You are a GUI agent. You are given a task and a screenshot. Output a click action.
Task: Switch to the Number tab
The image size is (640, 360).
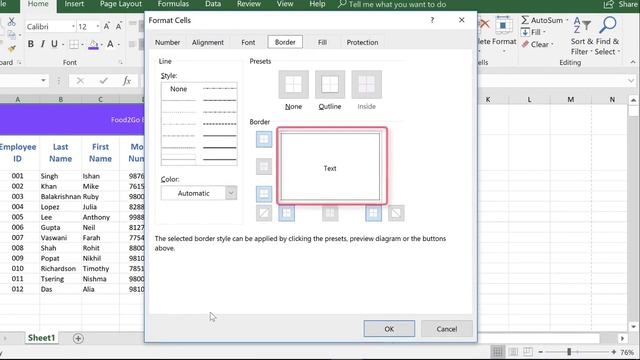click(167, 42)
